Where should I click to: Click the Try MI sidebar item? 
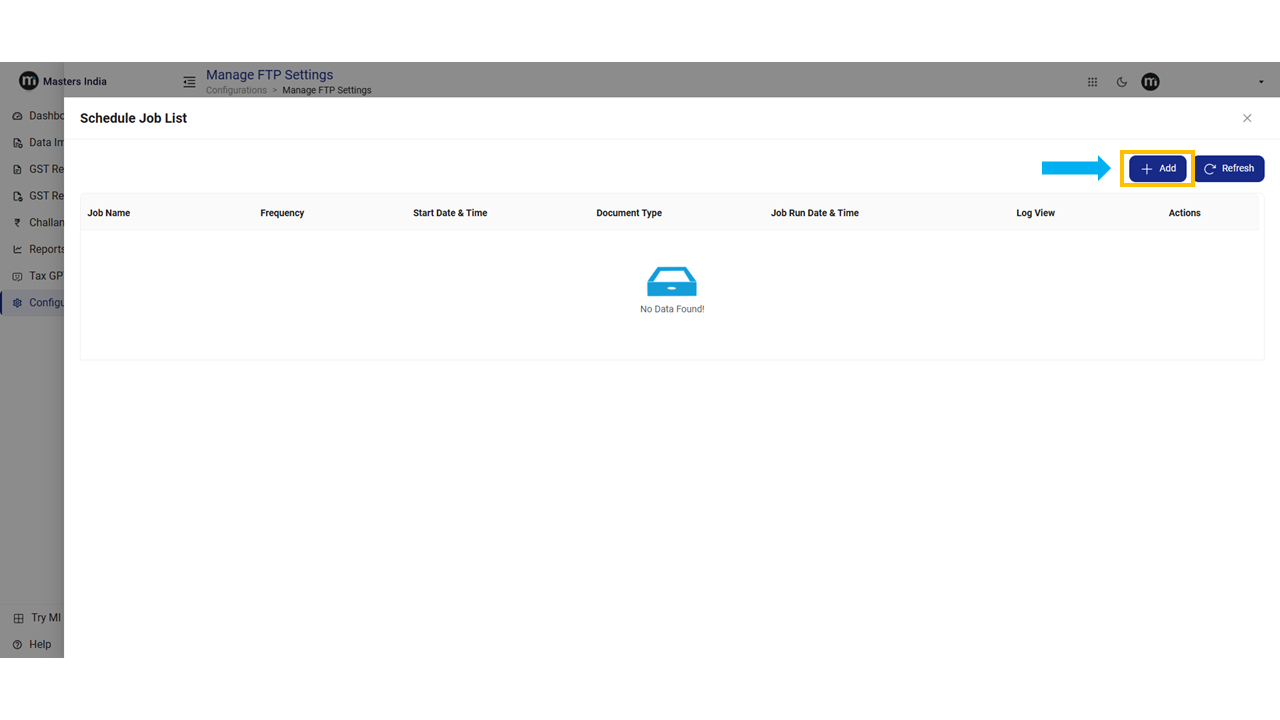pos(18,618)
